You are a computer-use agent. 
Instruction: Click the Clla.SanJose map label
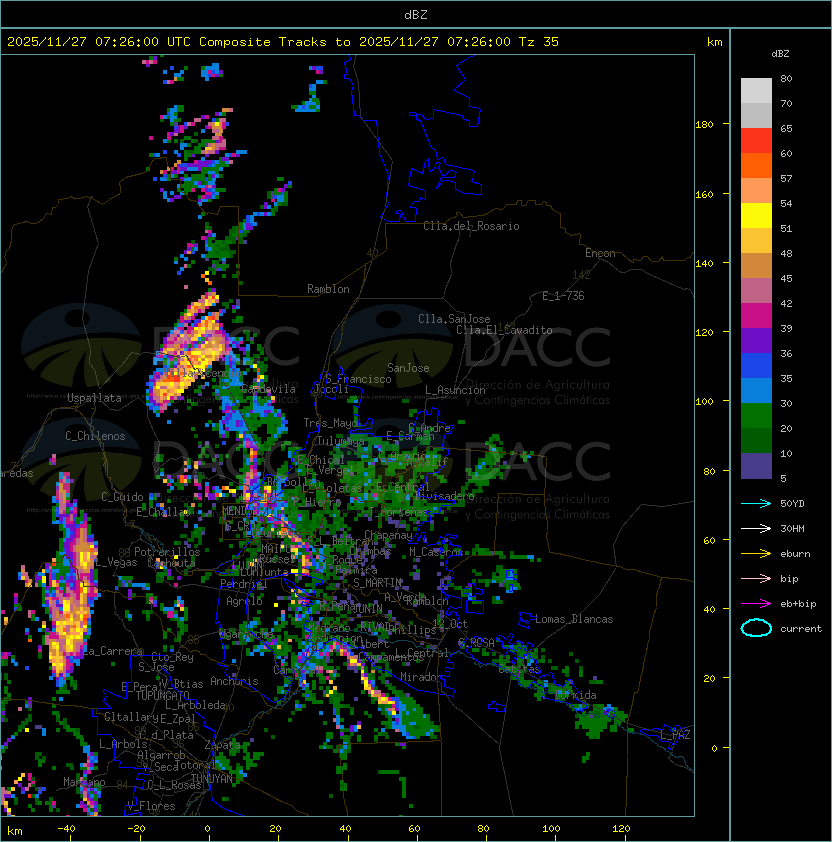coord(454,319)
